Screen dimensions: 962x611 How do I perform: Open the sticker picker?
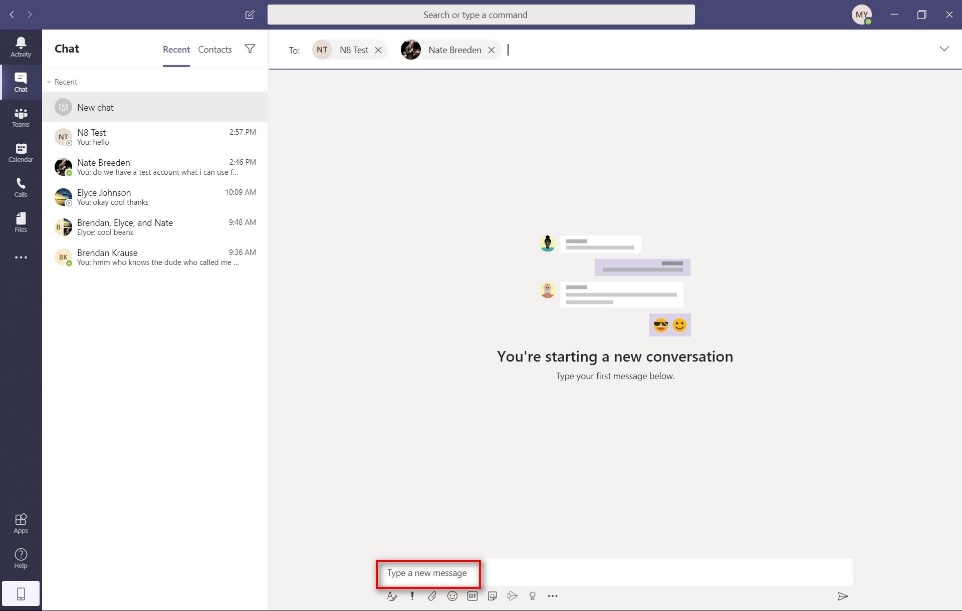point(492,596)
